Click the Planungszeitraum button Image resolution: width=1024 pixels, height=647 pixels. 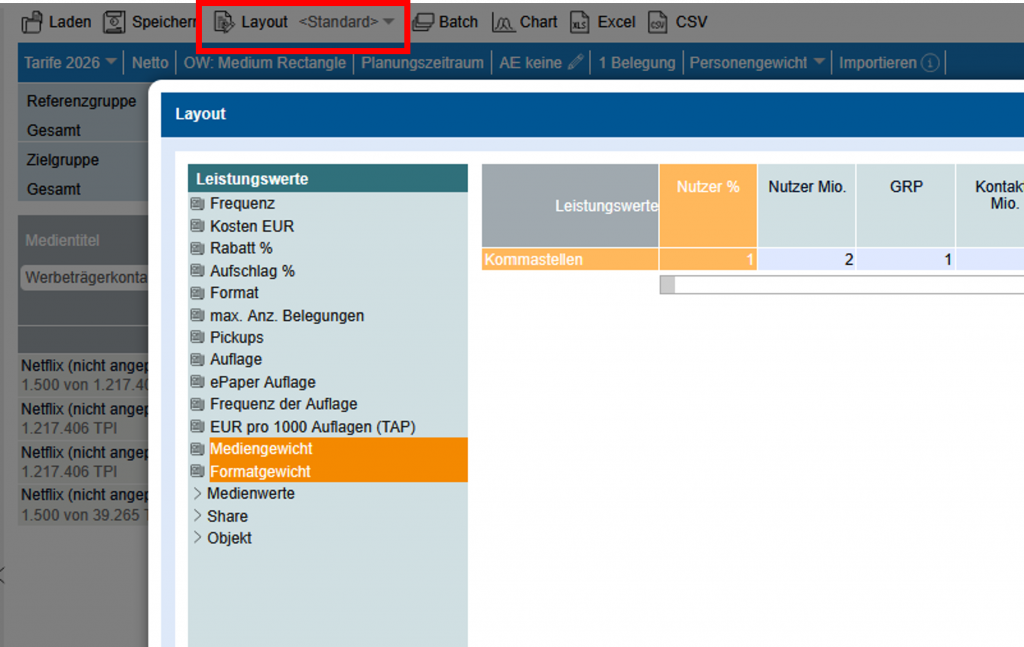[422, 62]
